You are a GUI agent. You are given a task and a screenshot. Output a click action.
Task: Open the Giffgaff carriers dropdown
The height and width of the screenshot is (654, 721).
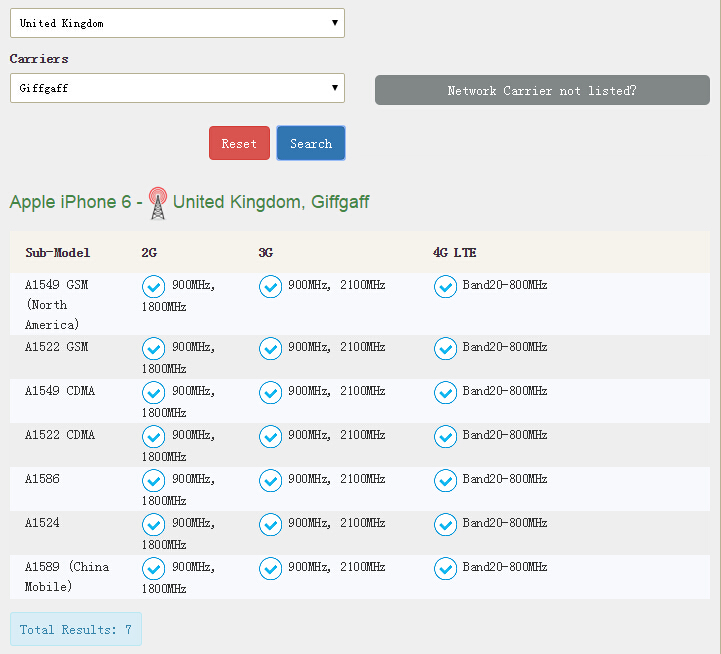(177, 88)
